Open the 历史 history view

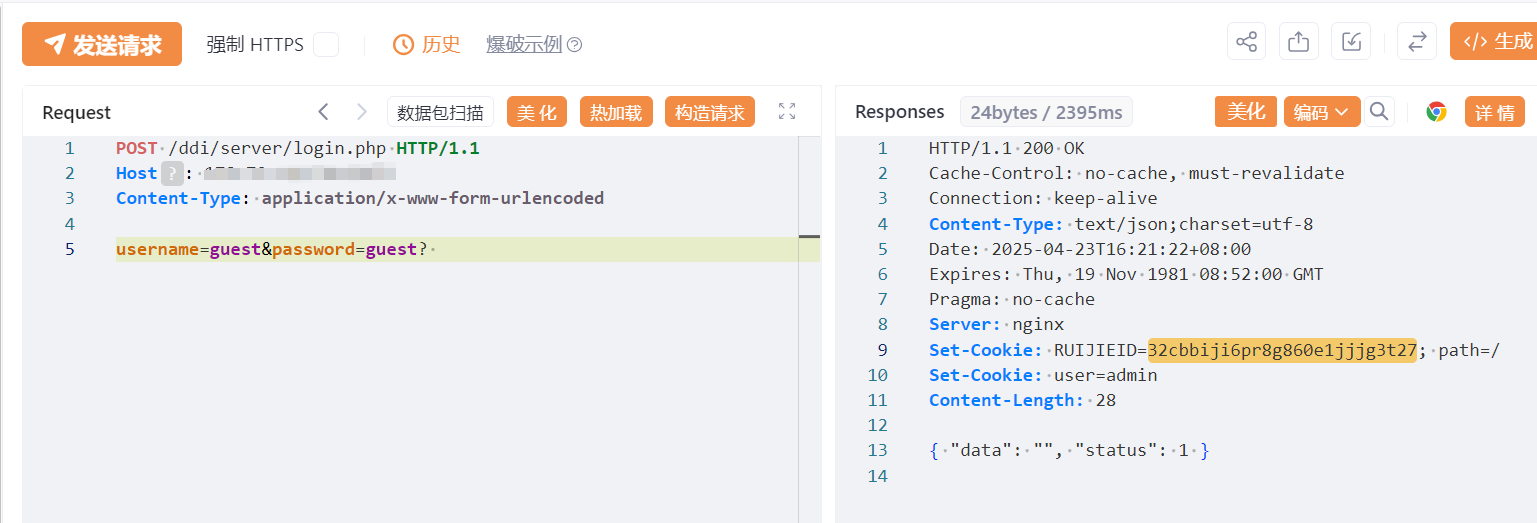point(427,44)
